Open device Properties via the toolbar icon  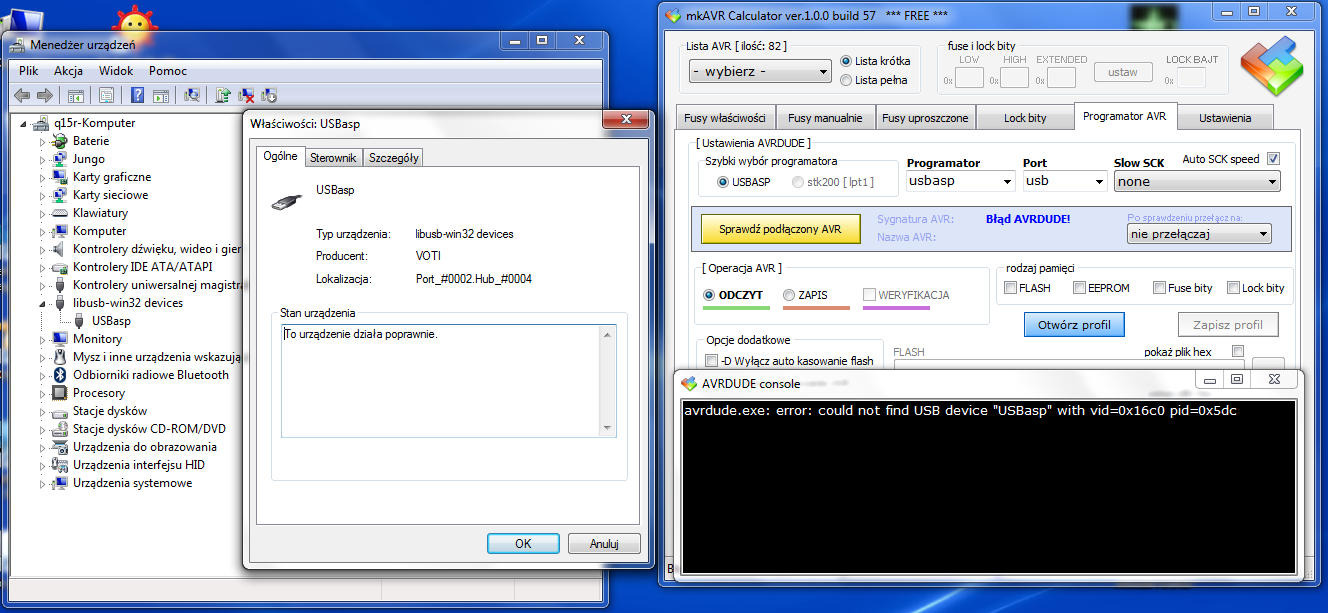pos(106,95)
